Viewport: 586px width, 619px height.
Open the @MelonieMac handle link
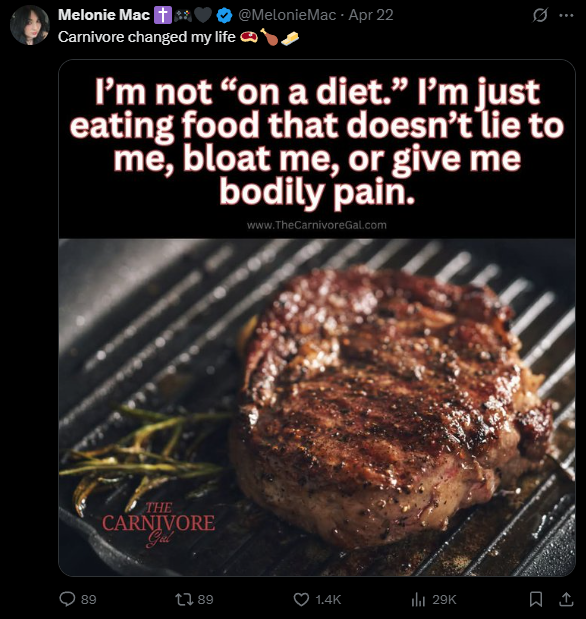pos(287,15)
